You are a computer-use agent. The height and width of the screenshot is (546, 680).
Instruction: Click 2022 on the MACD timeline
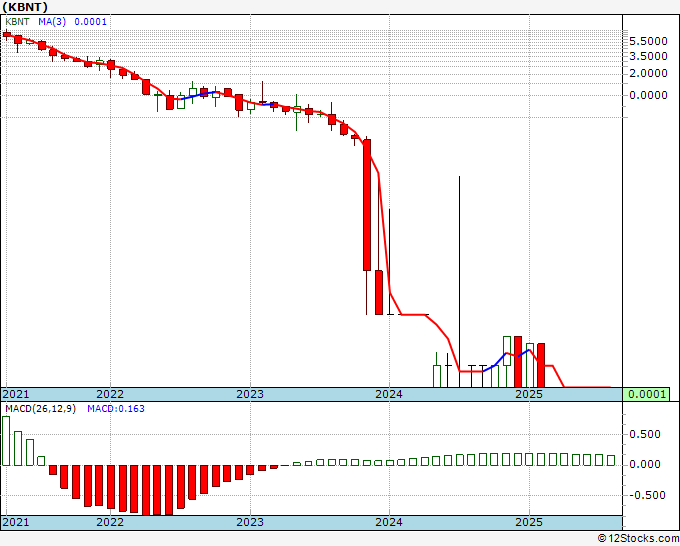pyautogui.click(x=110, y=522)
